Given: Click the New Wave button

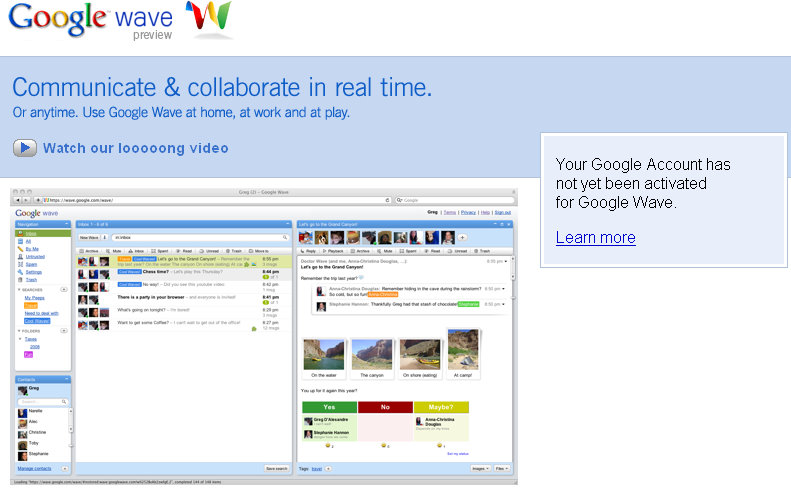Looking at the screenshot, I should coord(89,237).
